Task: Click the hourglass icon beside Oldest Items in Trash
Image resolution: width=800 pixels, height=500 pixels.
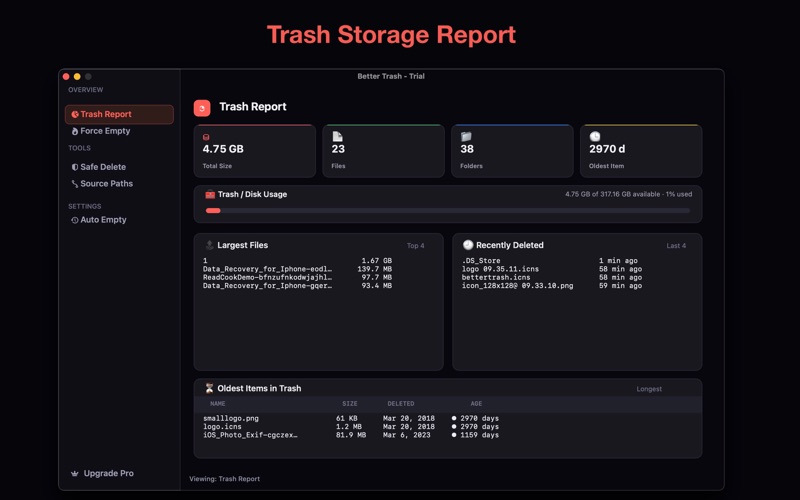Action: coord(209,388)
